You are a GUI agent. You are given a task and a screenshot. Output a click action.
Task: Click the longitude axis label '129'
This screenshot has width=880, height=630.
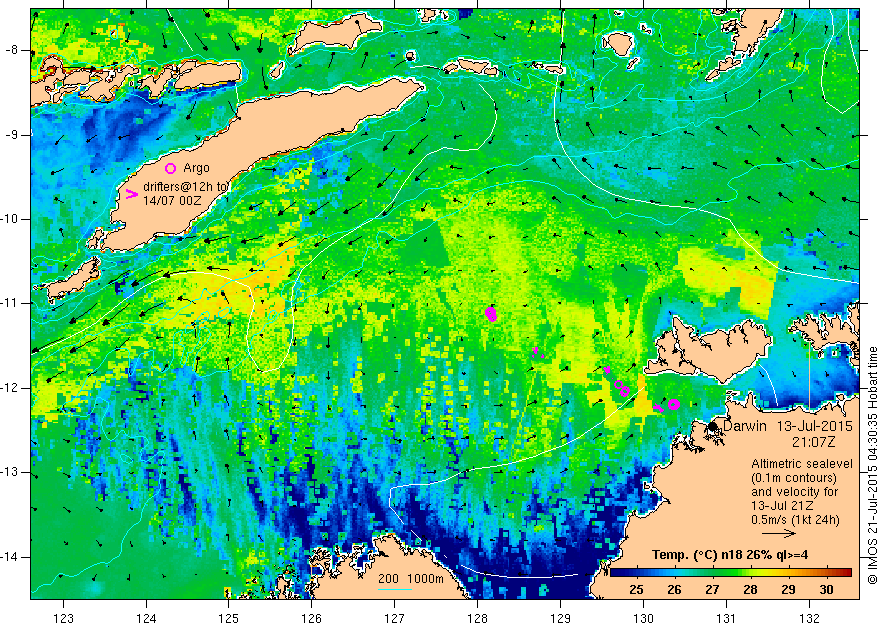tap(561, 618)
